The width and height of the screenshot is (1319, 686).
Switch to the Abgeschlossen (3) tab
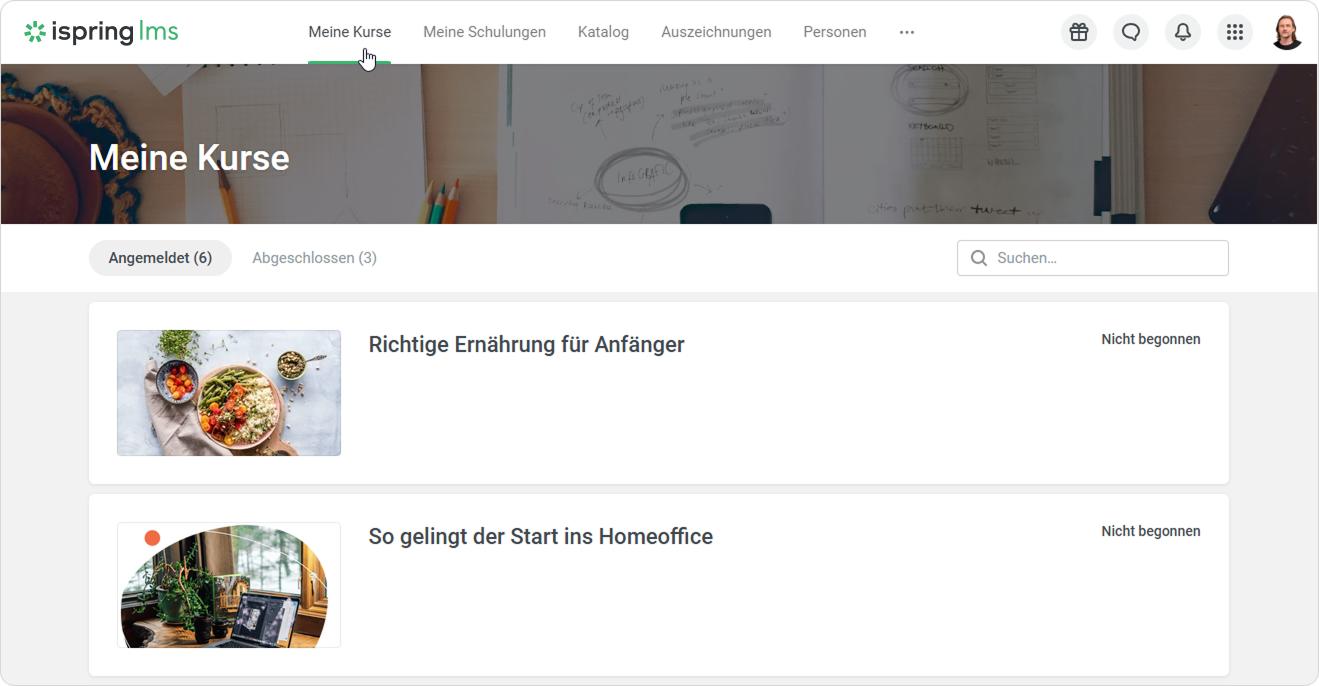tap(314, 258)
